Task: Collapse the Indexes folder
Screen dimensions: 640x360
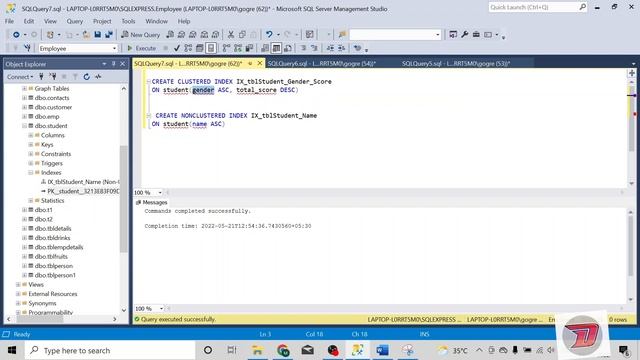Action: pyautogui.click(x=31, y=173)
